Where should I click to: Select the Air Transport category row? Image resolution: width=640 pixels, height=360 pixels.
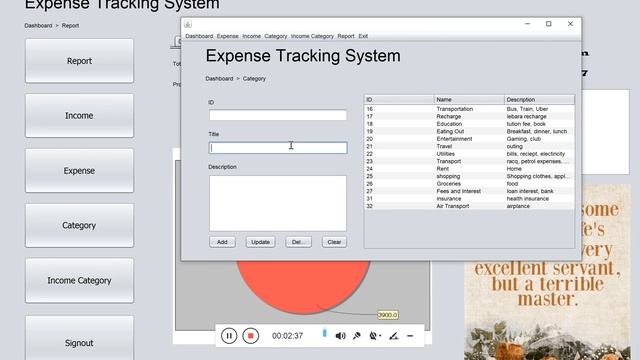[469, 206]
